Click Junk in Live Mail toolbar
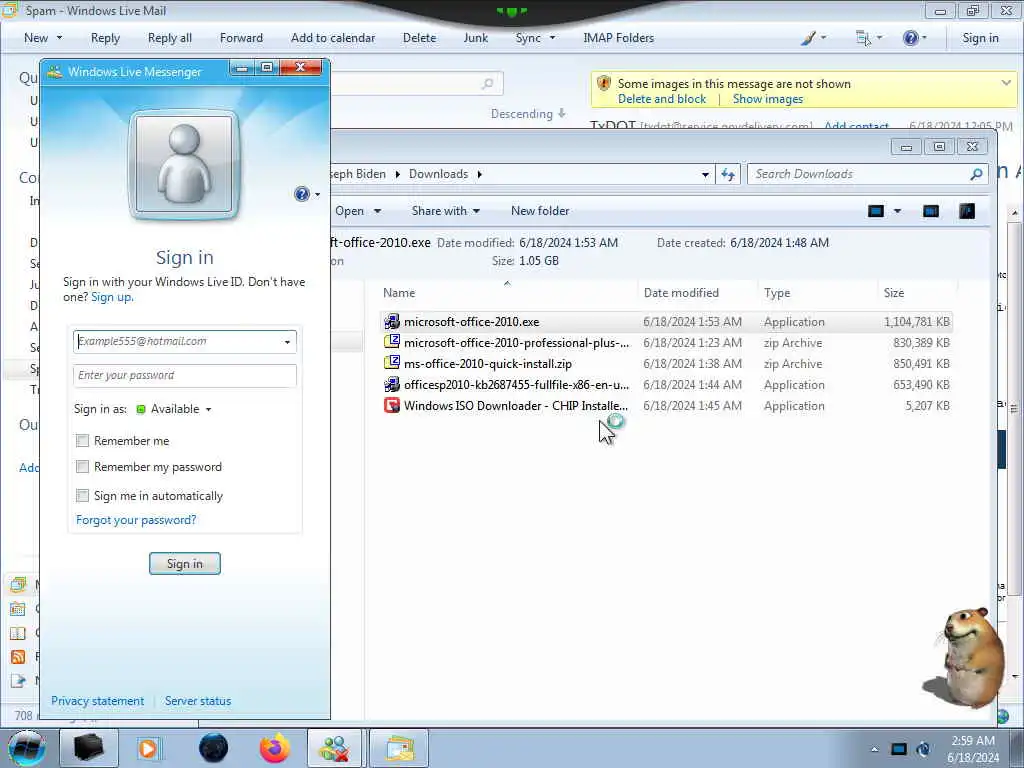The width and height of the screenshot is (1024, 768). [x=475, y=38]
